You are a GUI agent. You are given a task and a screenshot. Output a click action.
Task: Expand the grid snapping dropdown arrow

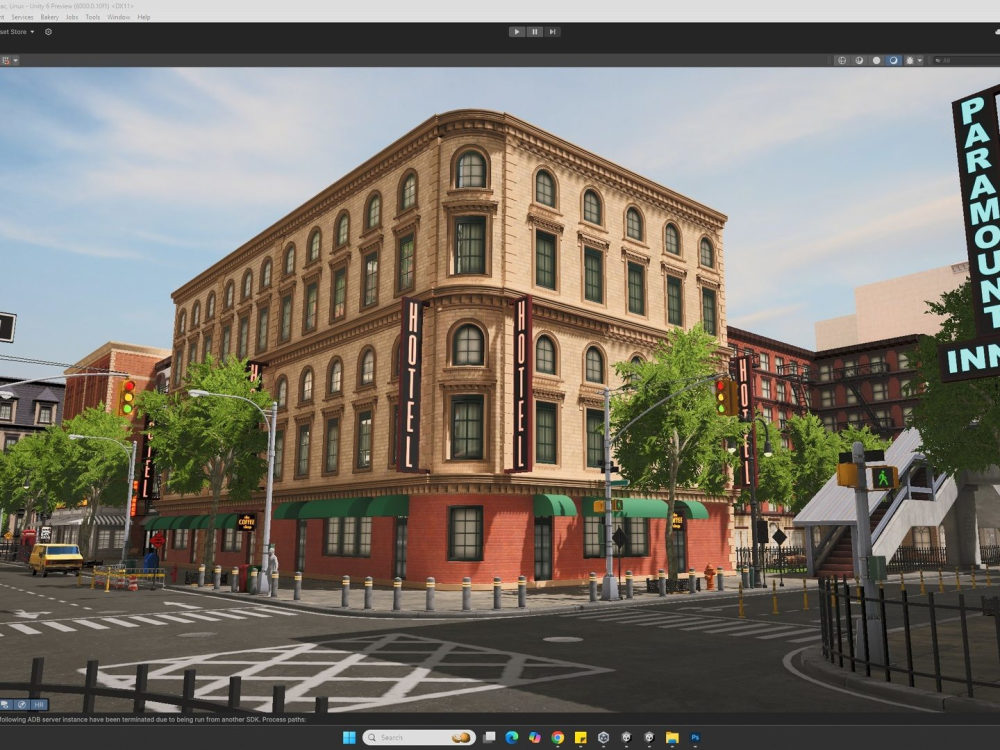pyautogui.click(x=15, y=61)
